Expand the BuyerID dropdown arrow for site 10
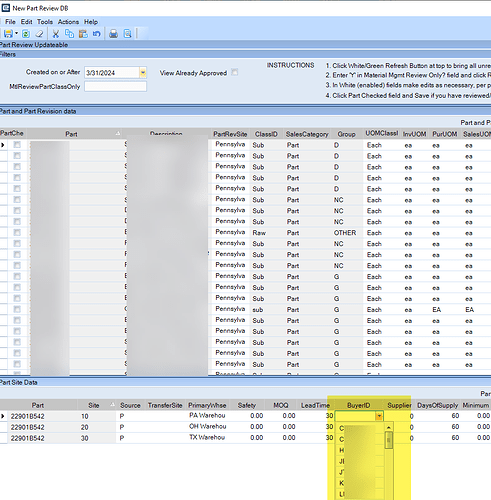This screenshot has width=491, height=500. pos(379,416)
